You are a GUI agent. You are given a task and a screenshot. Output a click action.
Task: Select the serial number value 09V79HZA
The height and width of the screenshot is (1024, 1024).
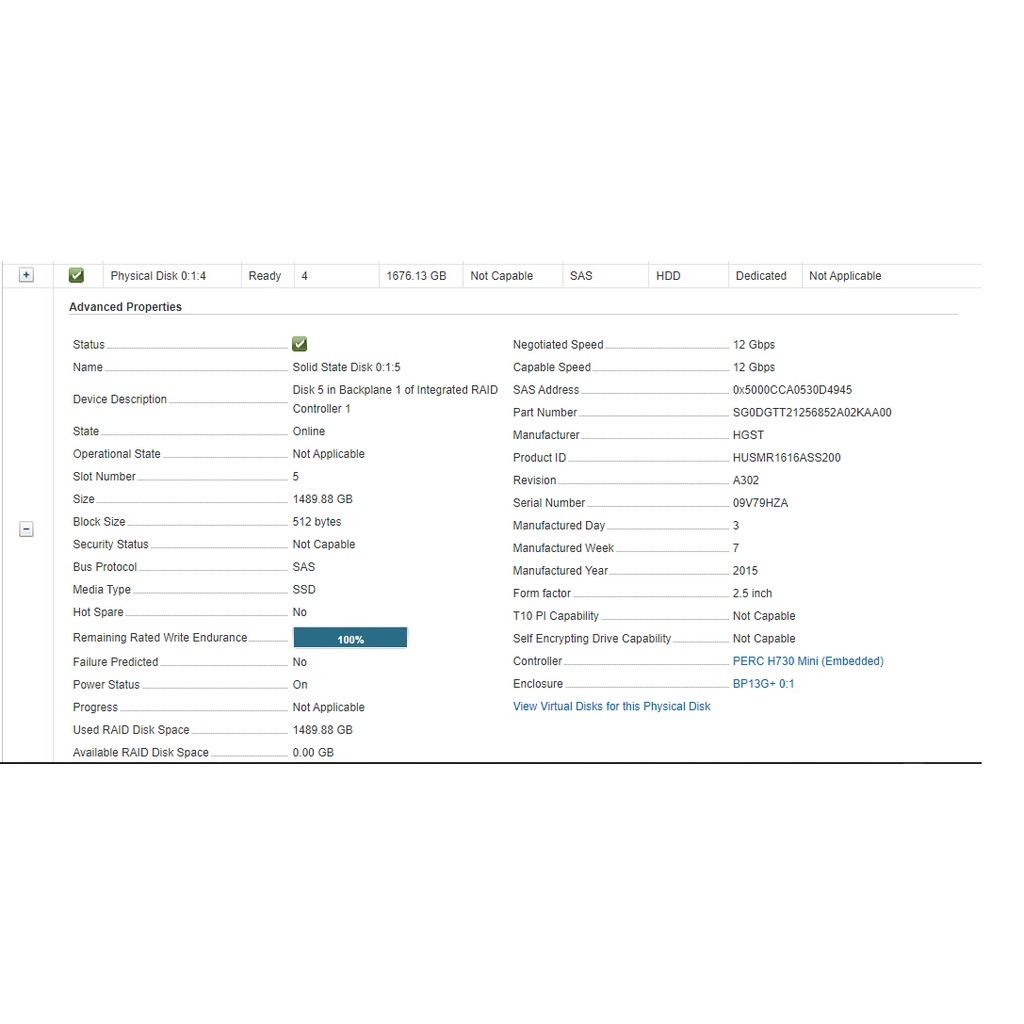click(x=760, y=503)
